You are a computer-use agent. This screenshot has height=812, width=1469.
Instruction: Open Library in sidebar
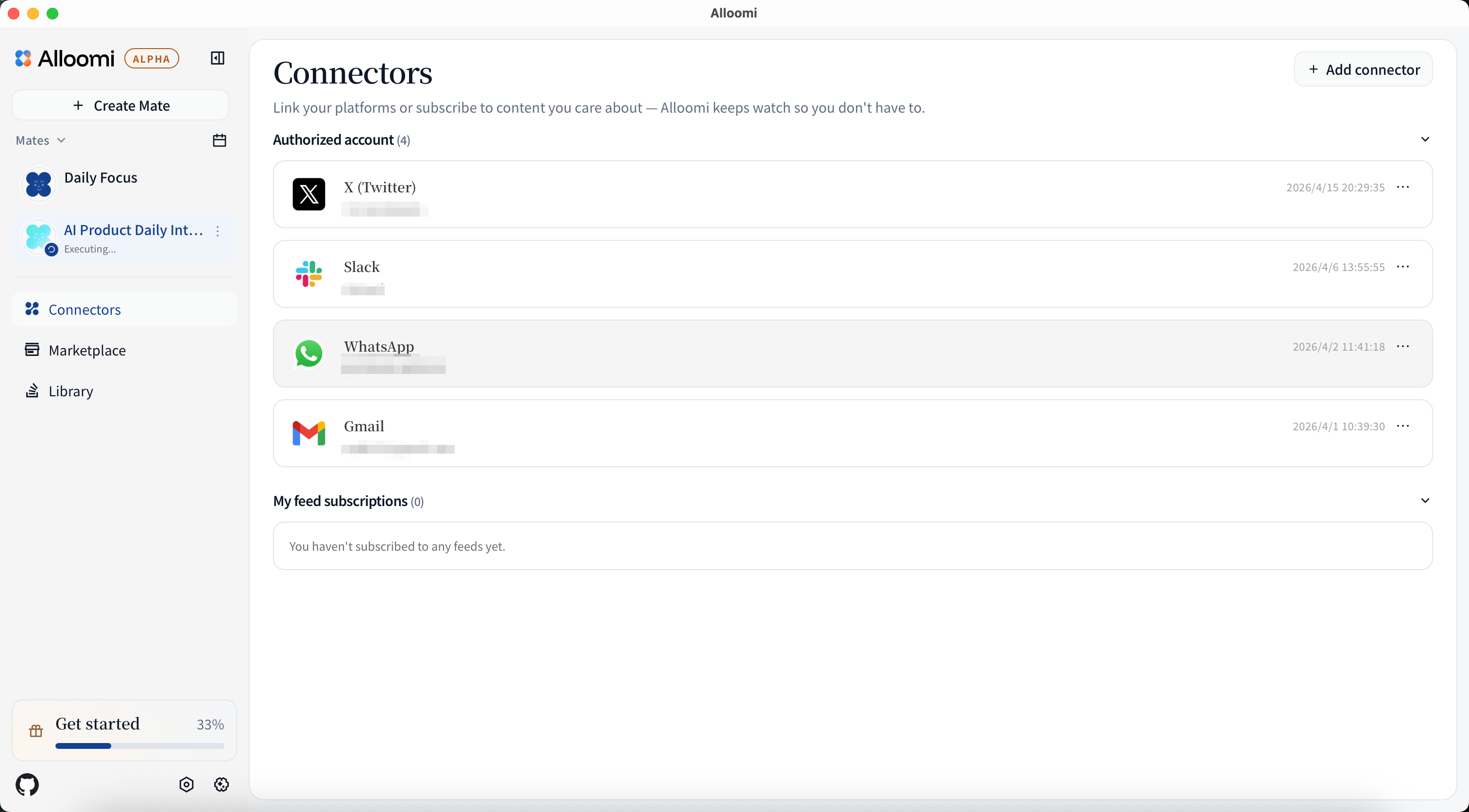tap(71, 391)
